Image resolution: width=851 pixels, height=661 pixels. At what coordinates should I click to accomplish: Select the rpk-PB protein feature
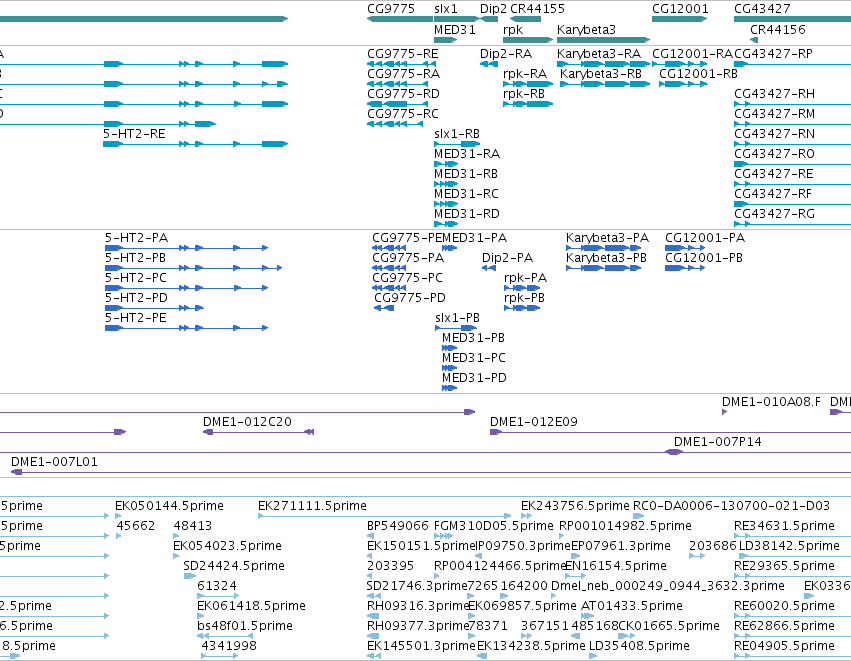coord(522,308)
